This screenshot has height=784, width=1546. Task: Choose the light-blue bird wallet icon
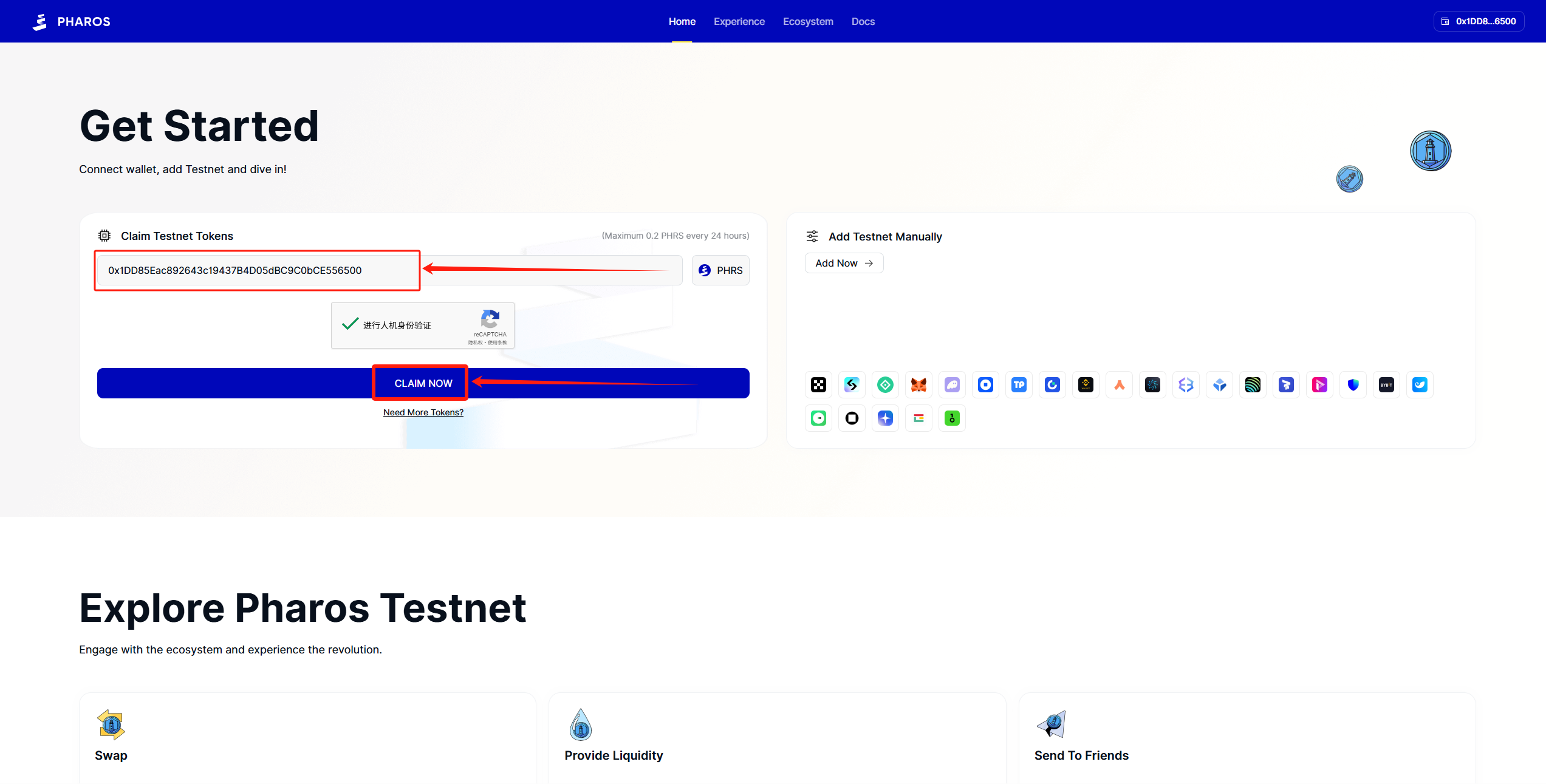(1420, 384)
